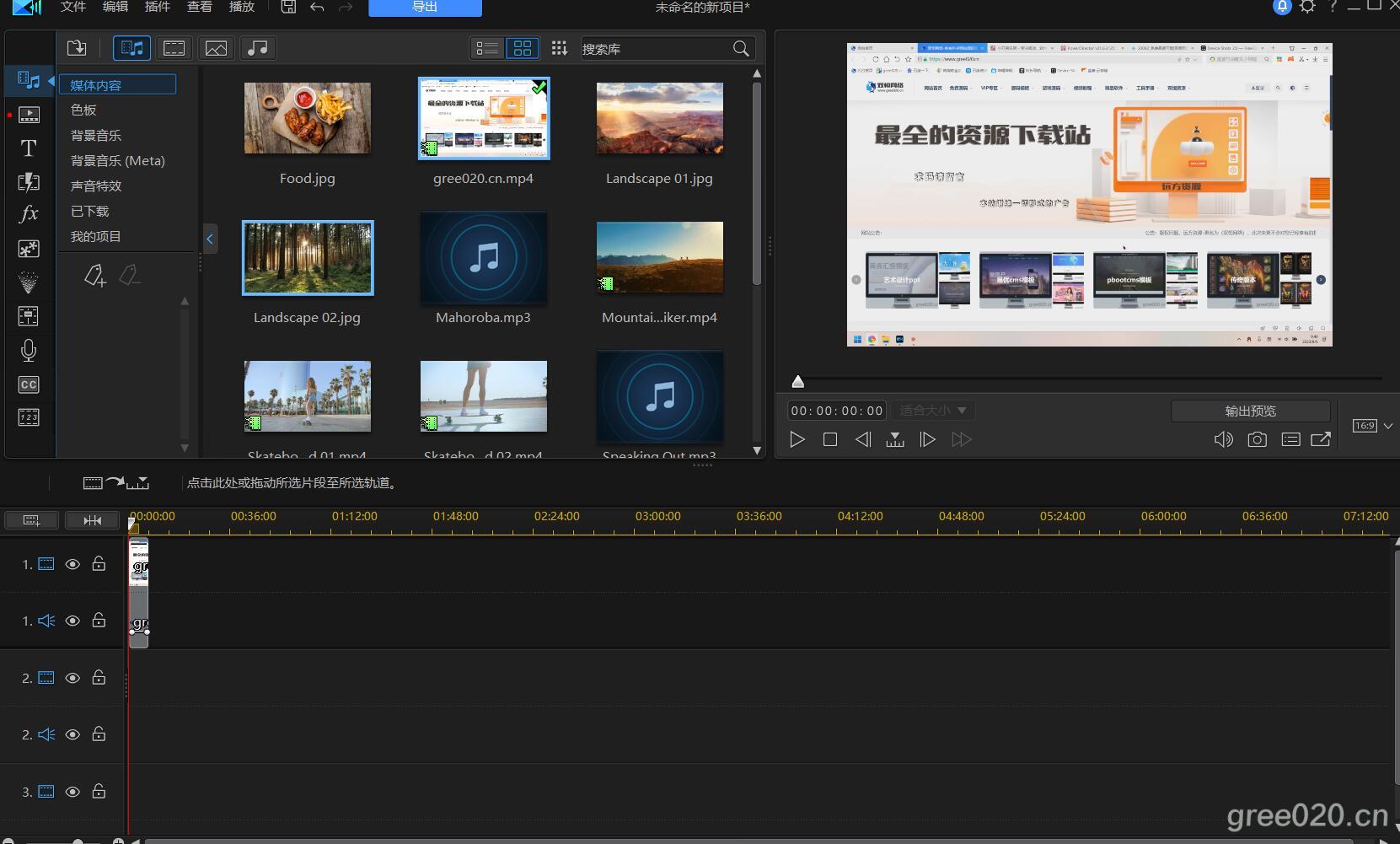
Task: Toggle visibility of video track 3
Action: point(72,792)
